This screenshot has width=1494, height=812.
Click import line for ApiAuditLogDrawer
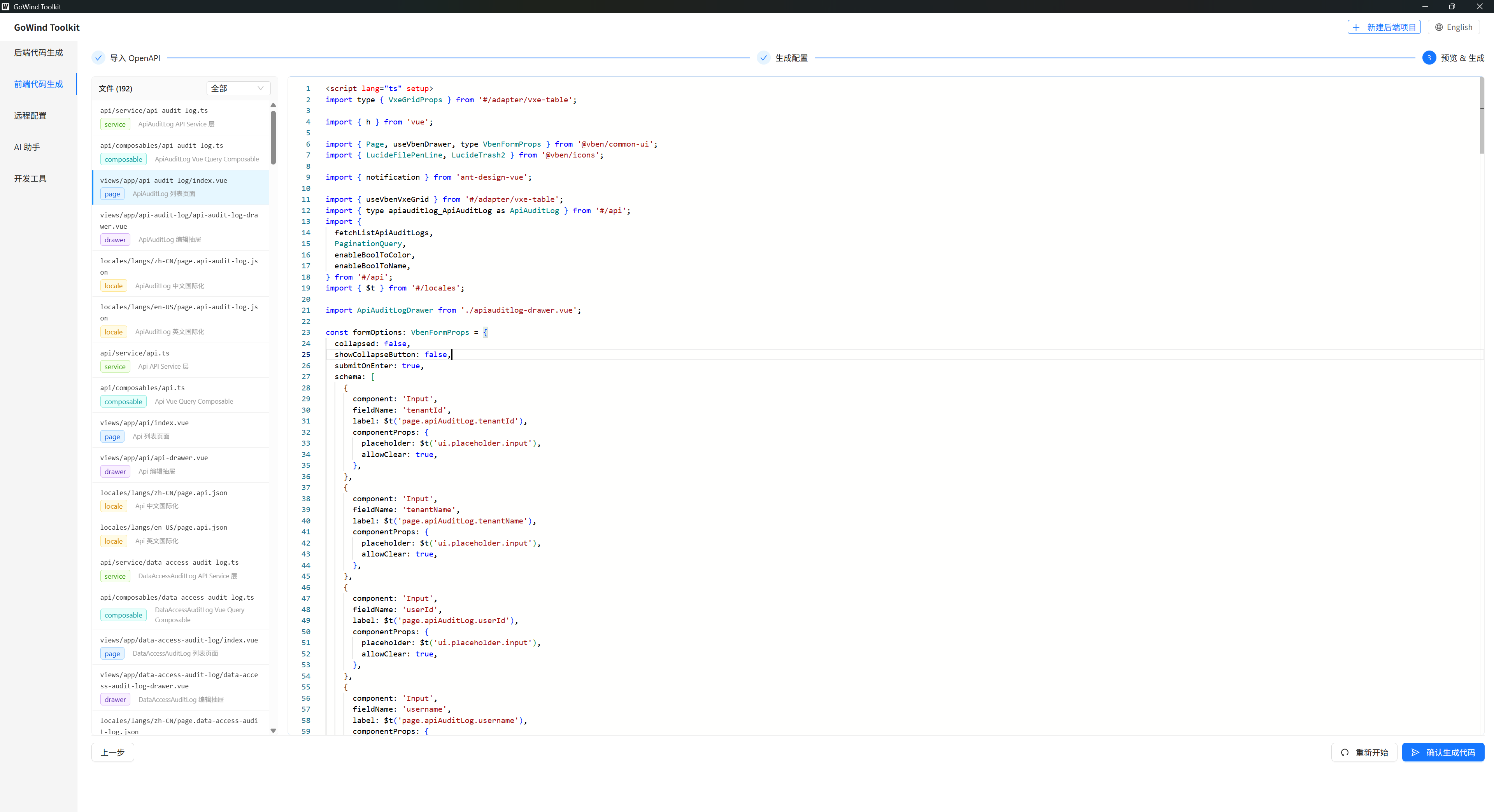(x=453, y=311)
